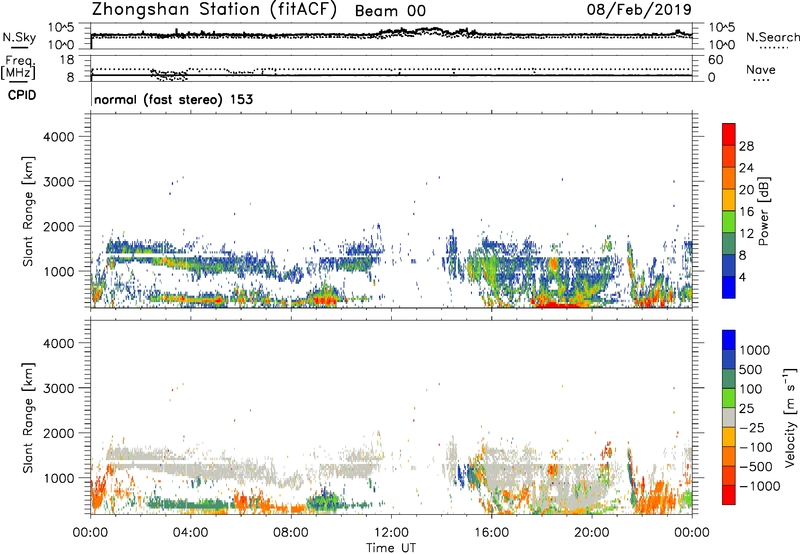This screenshot has width=800, height=554.
Task: Click the 'CPID' label
Action: click(x=21, y=95)
